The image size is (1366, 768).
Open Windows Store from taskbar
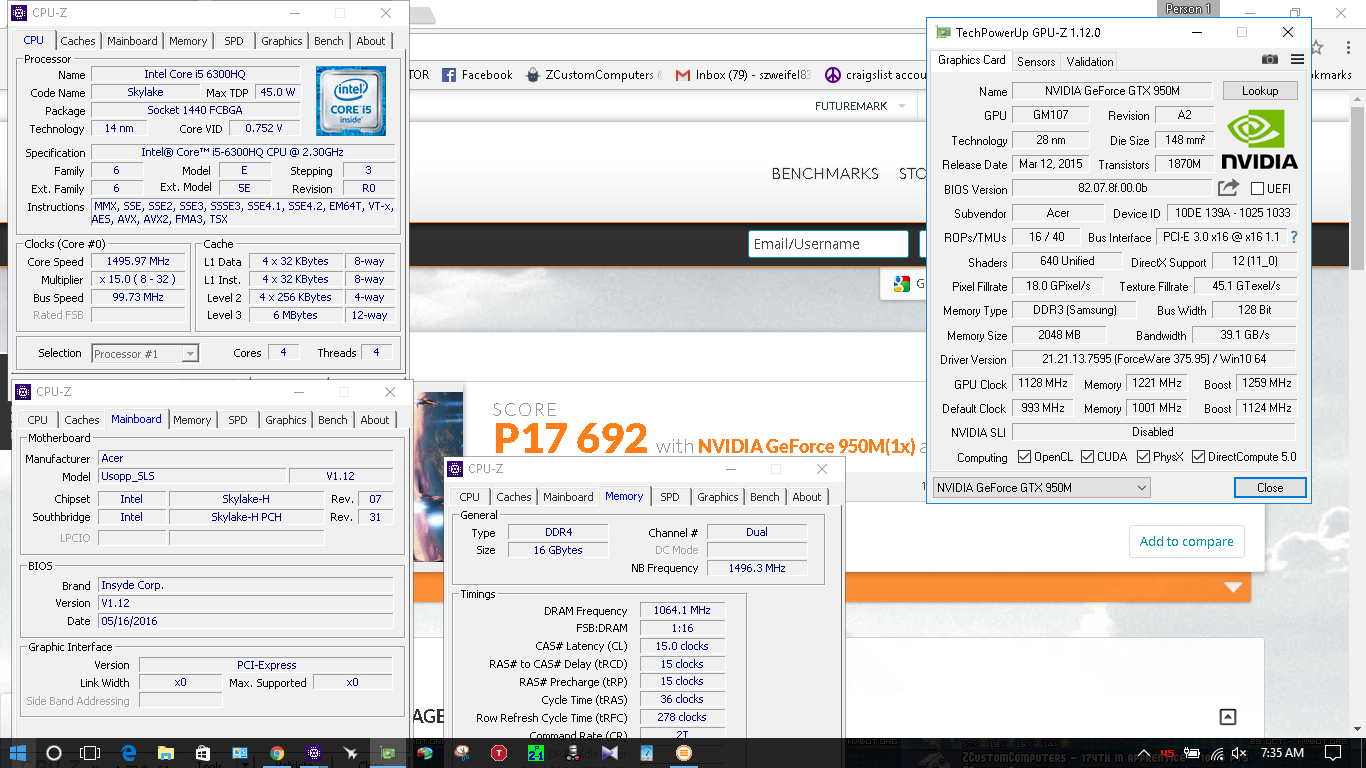tap(203, 753)
